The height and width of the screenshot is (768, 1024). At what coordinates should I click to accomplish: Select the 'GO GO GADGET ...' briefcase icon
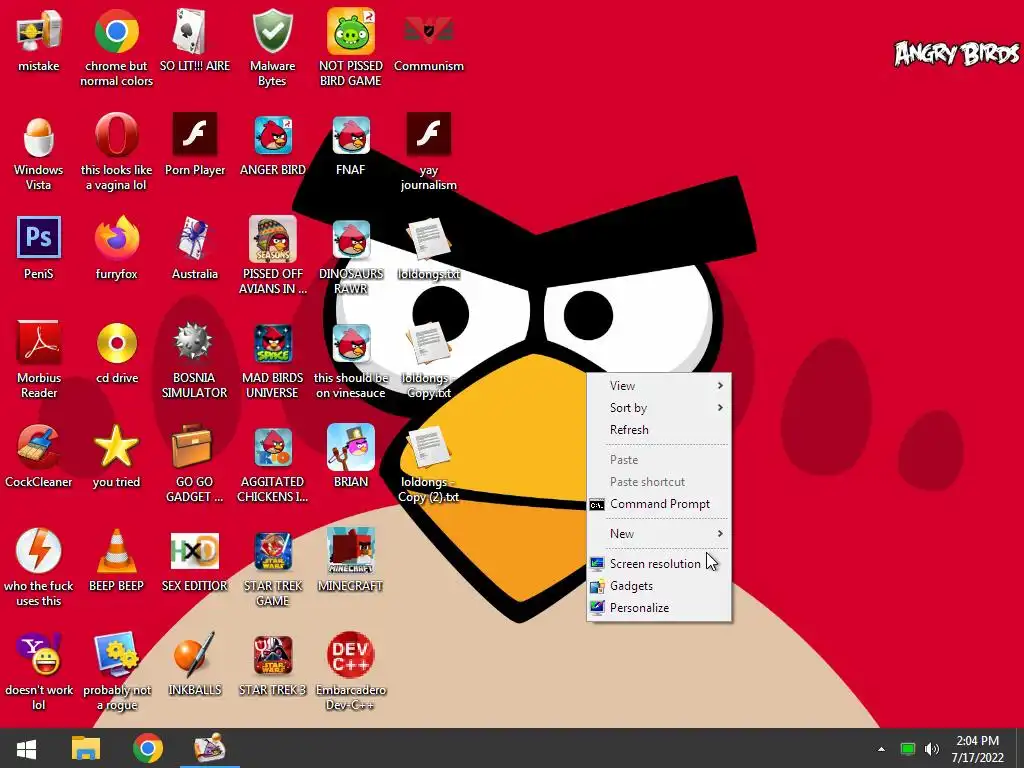191,447
